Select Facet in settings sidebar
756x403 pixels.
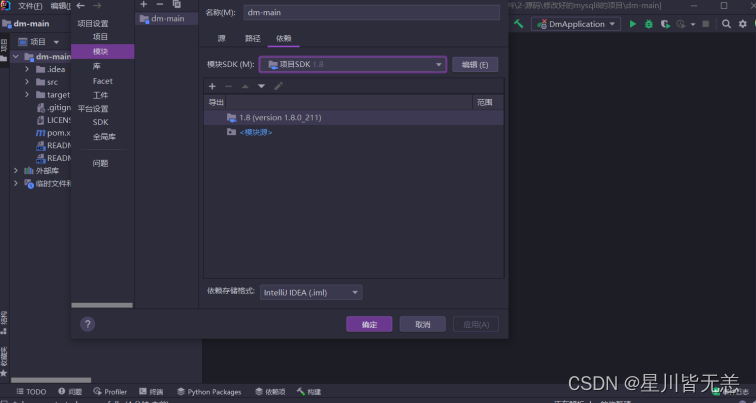[x=103, y=81]
